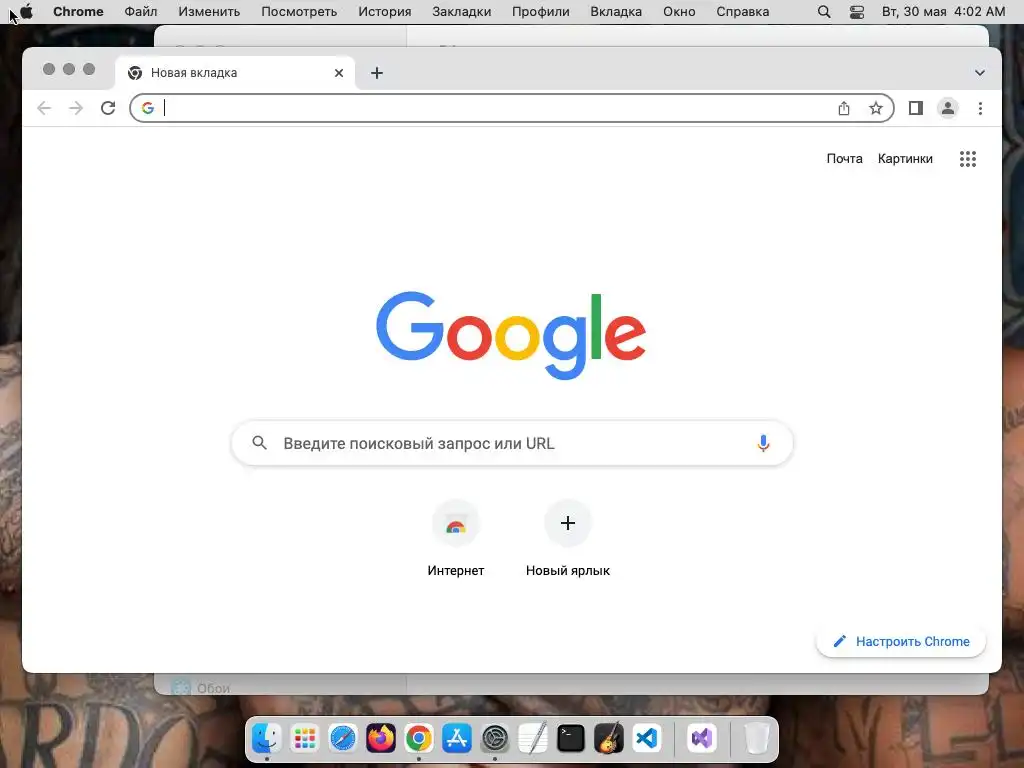Click Обои in the background window

pyautogui.click(x=213, y=688)
